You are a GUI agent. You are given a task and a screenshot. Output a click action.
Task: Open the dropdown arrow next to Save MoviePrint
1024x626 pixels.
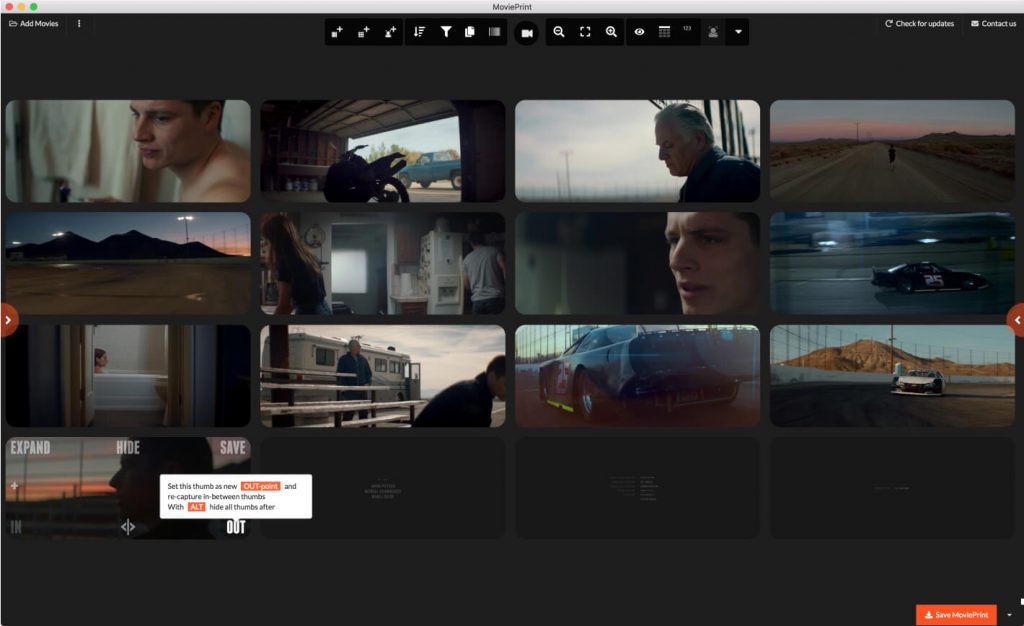(1009, 615)
